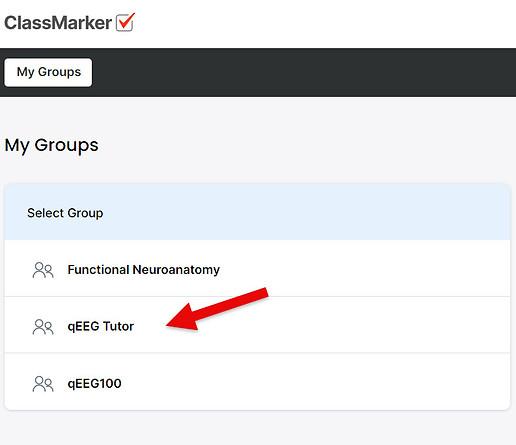Viewport: 516px width, 445px height.
Task: Open the Functional Neuroanatomy group
Action: [257, 268]
